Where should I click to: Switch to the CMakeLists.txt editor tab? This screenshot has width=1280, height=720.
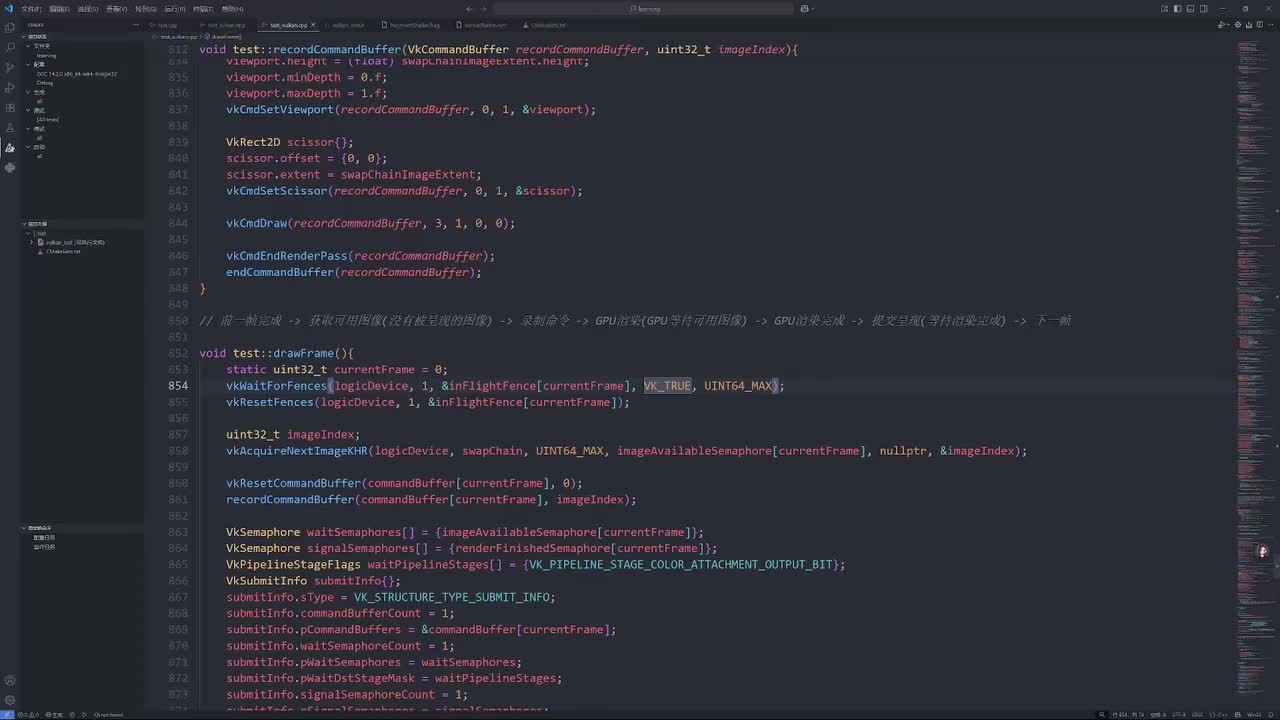click(546, 25)
